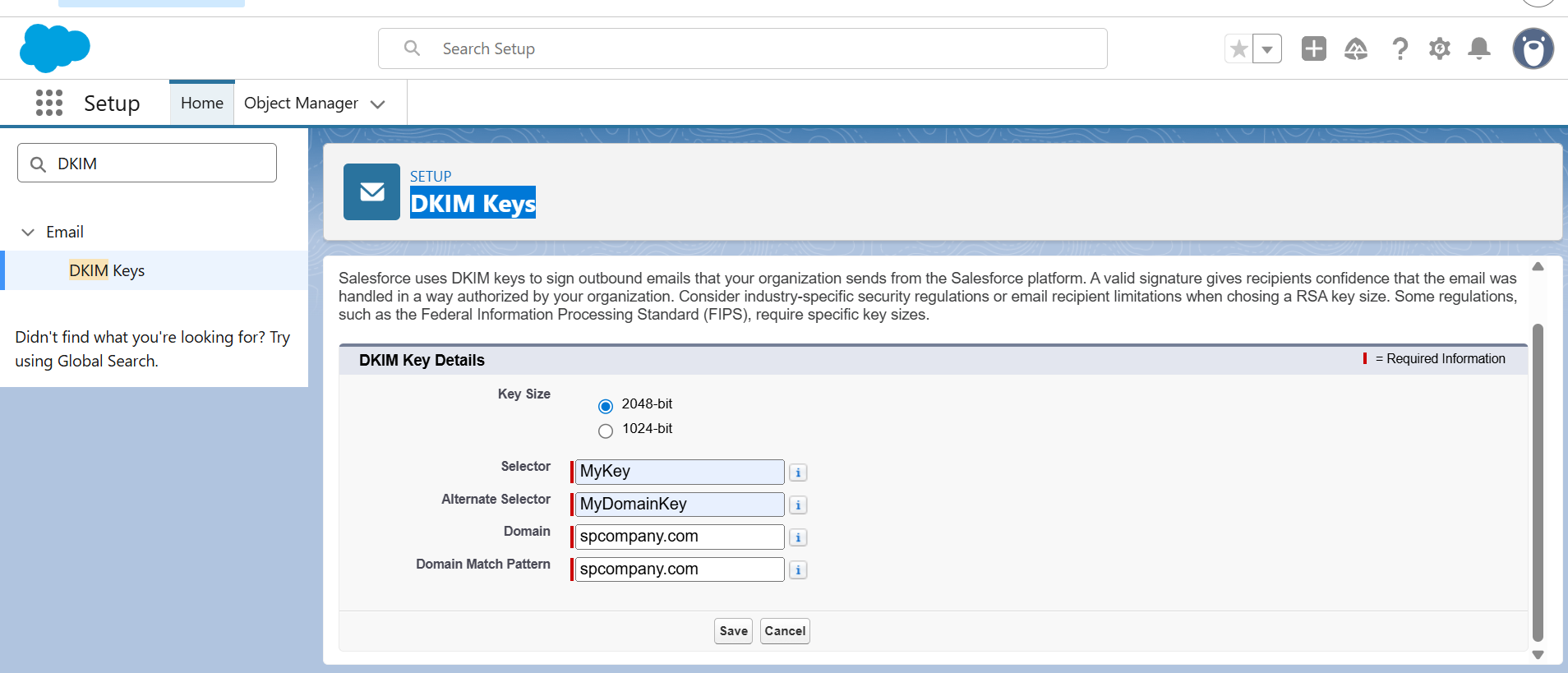The height and width of the screenshot is (673, 1568).
Task: Open DKIM Keys in the sidebar
Action: pos(107,271)
